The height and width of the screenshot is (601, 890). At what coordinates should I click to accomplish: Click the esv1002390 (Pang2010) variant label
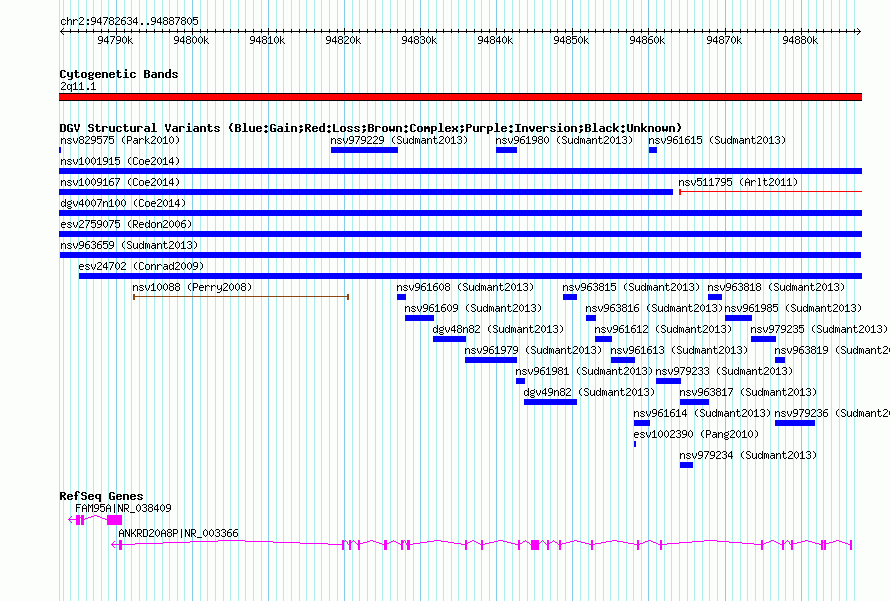tap(696, 434)
